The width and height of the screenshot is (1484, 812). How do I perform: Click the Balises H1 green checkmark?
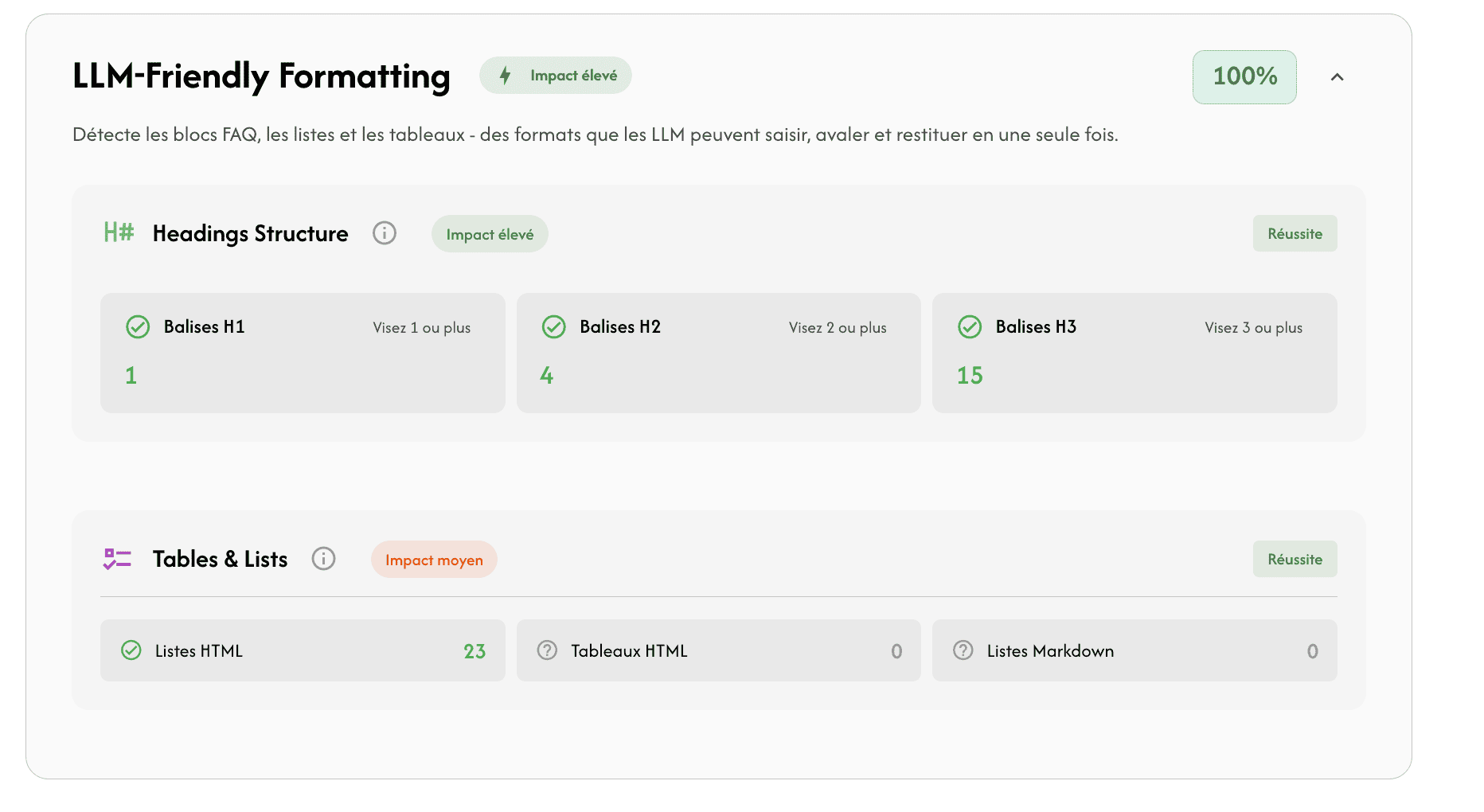138,327
